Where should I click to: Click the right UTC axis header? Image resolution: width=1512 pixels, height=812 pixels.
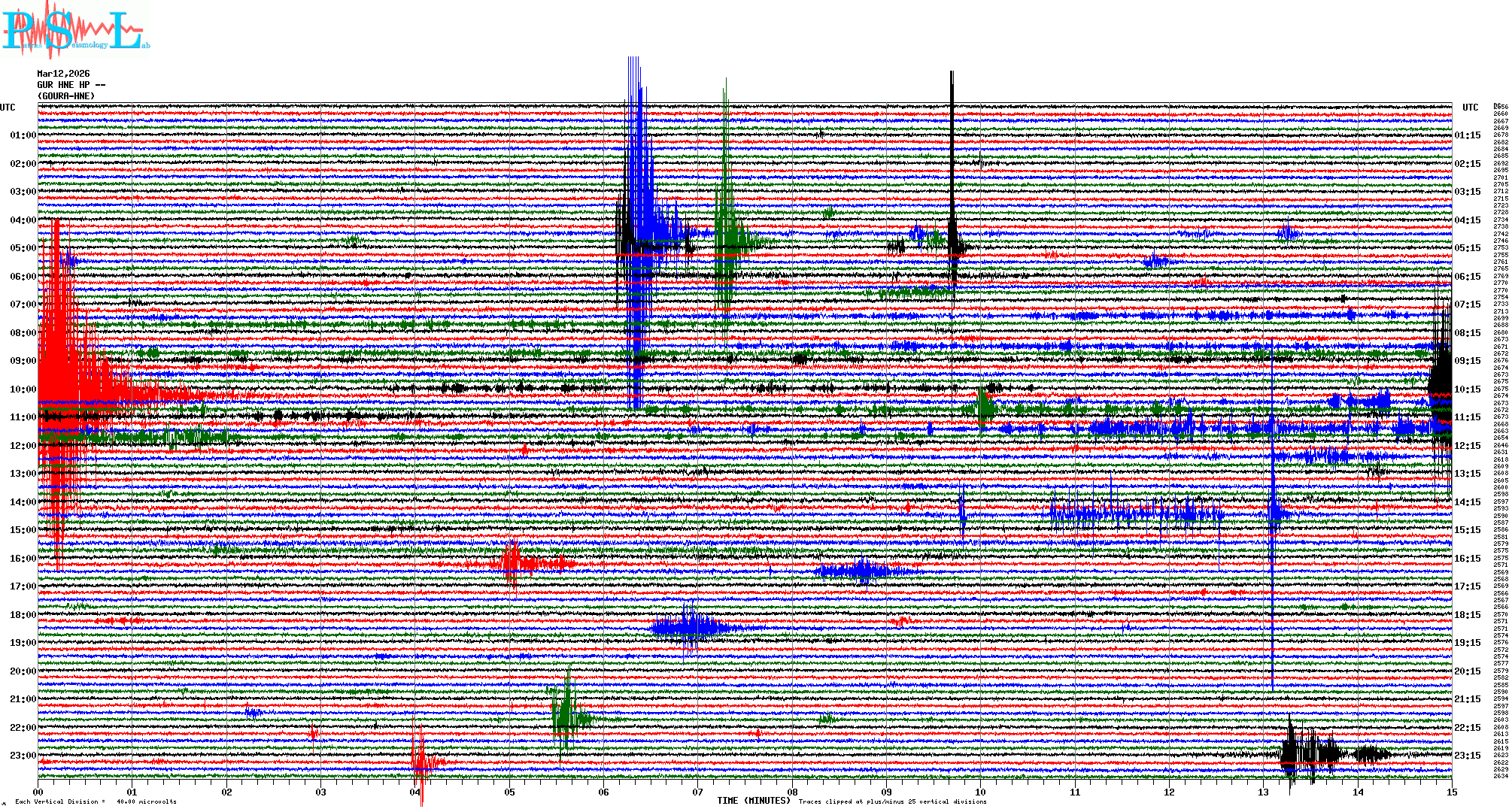[1470, 108]
